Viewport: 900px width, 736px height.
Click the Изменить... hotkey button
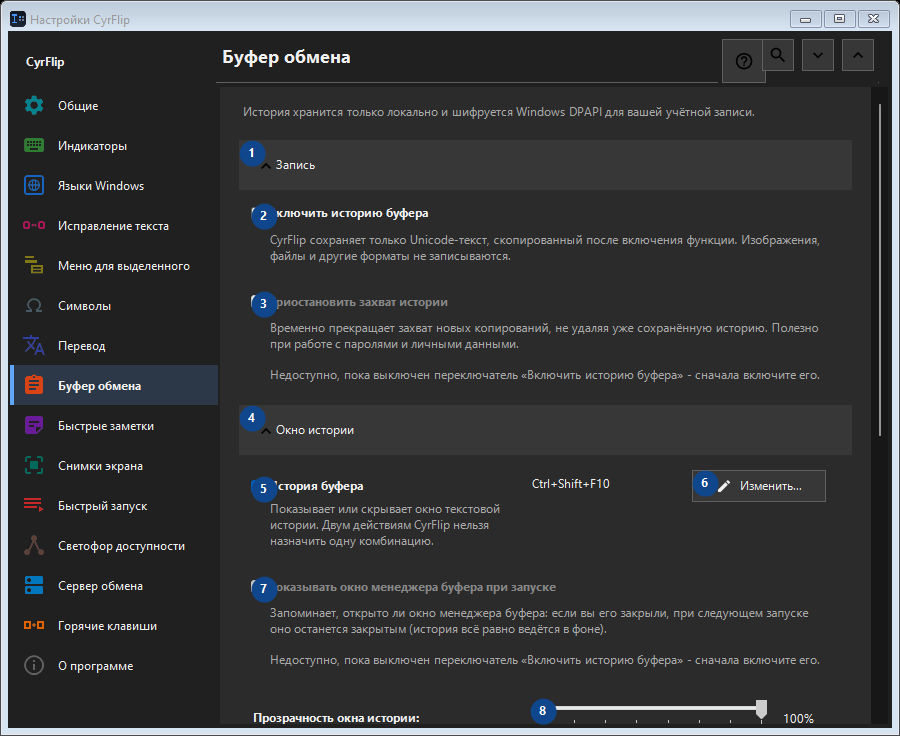pyautogui.click(x=759, y=486)
